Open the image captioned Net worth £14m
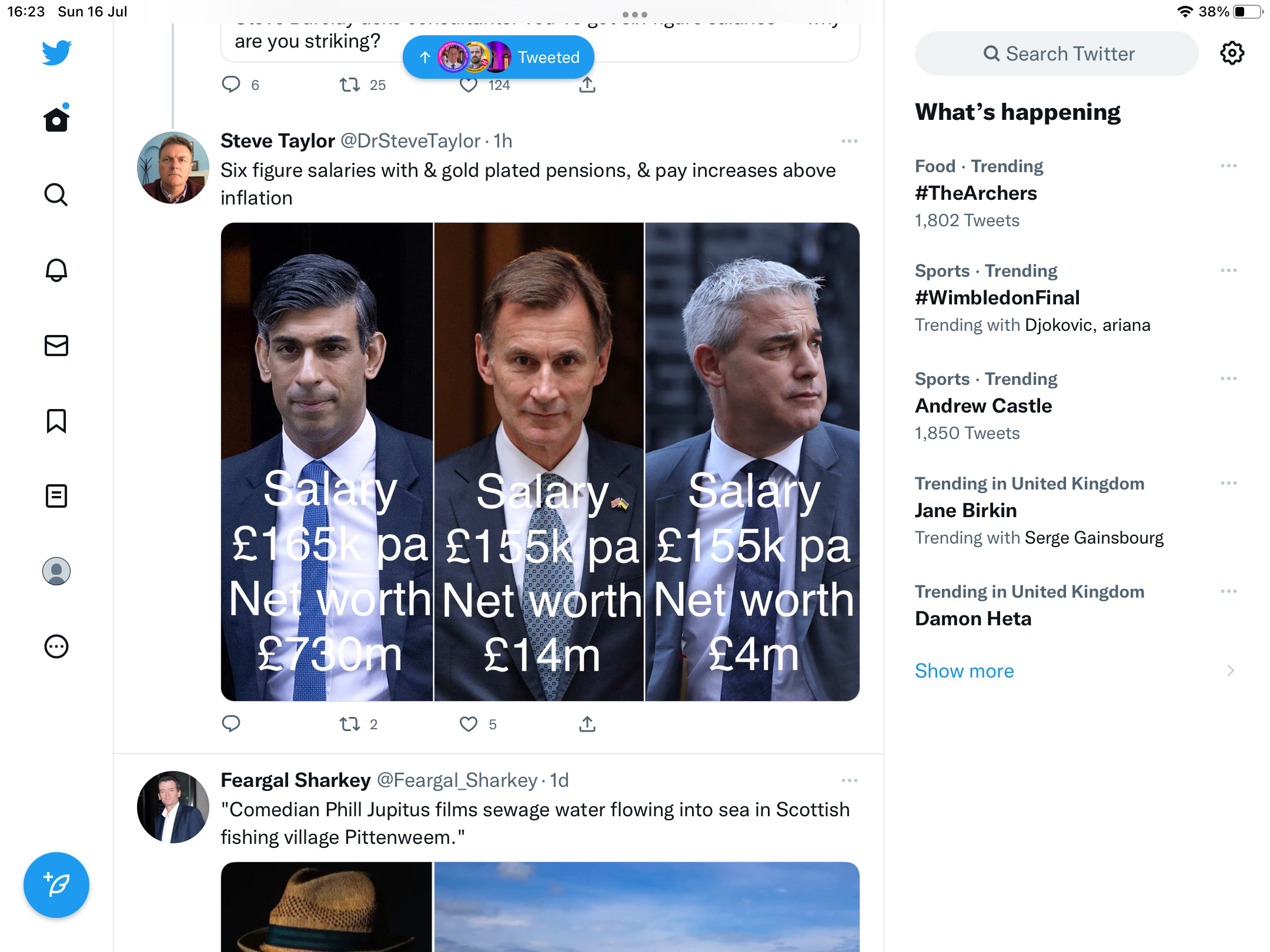The image size is (1270, 952). (x=539, y=462)
